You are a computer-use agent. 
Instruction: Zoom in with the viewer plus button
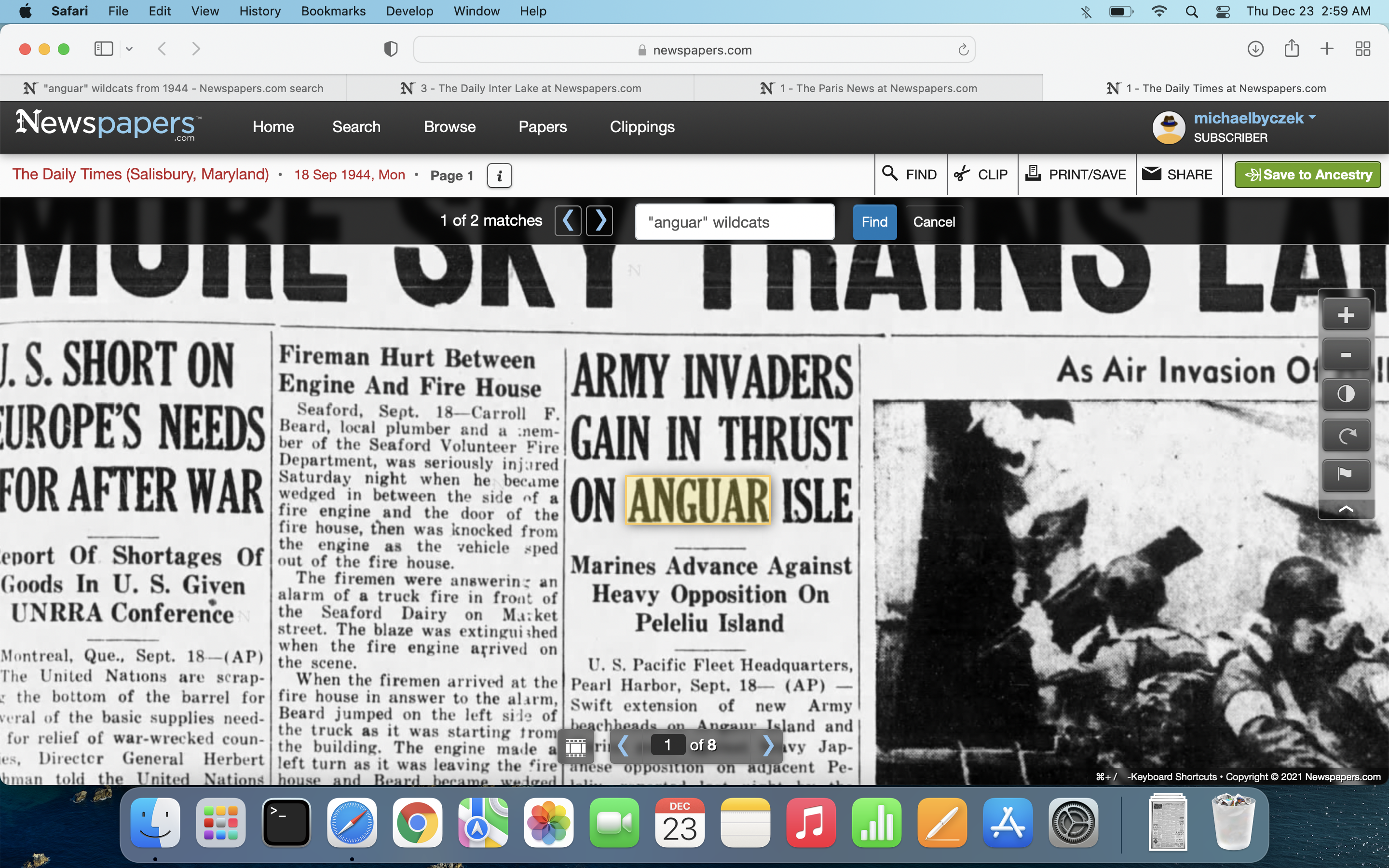1346,314
